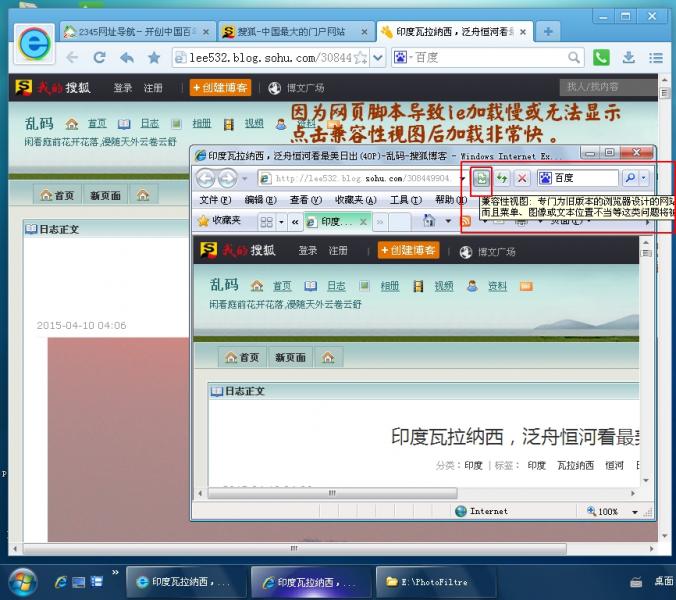The height and width of the screenshot is (600, 676).
Task: Click the IE search magnifier button
Action: pos(630,178)
